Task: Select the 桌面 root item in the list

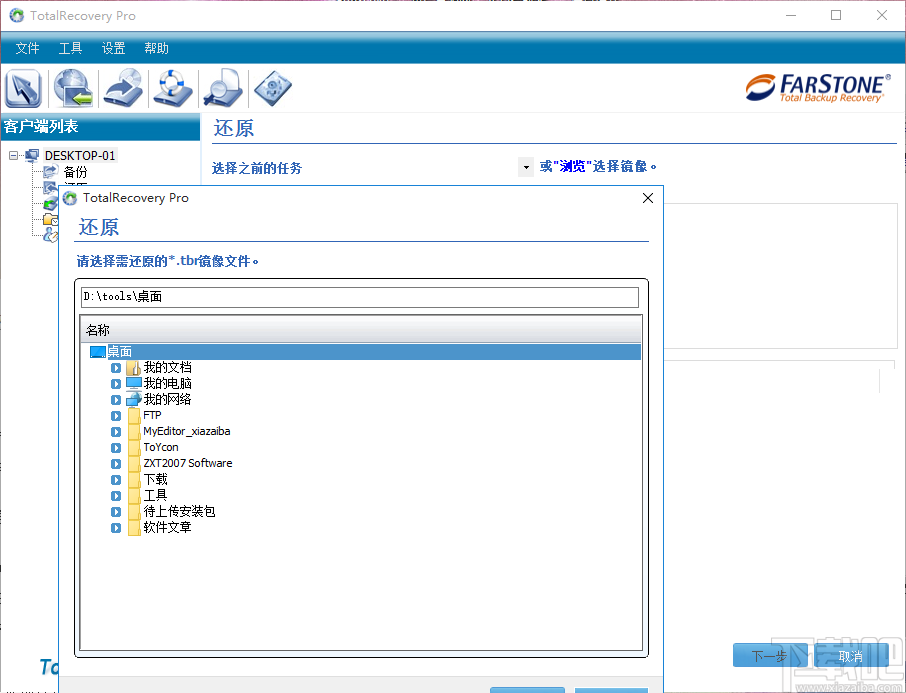Action: coord(120,351)
